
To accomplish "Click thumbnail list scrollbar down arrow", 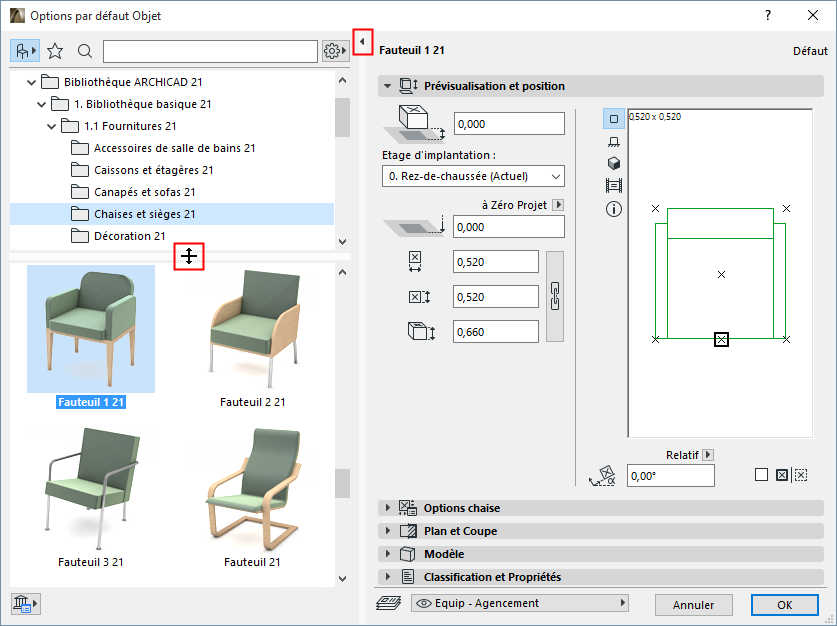I will point(343,579).
